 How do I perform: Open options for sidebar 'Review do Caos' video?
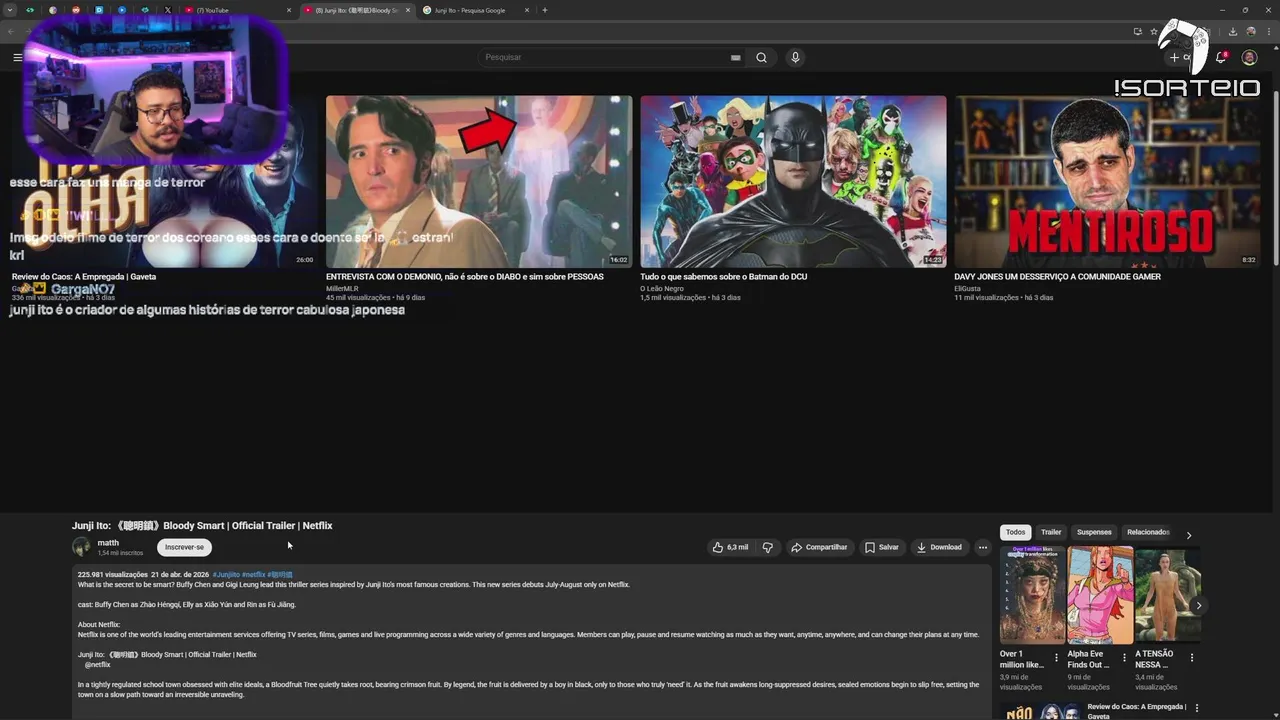[1196, 710]
